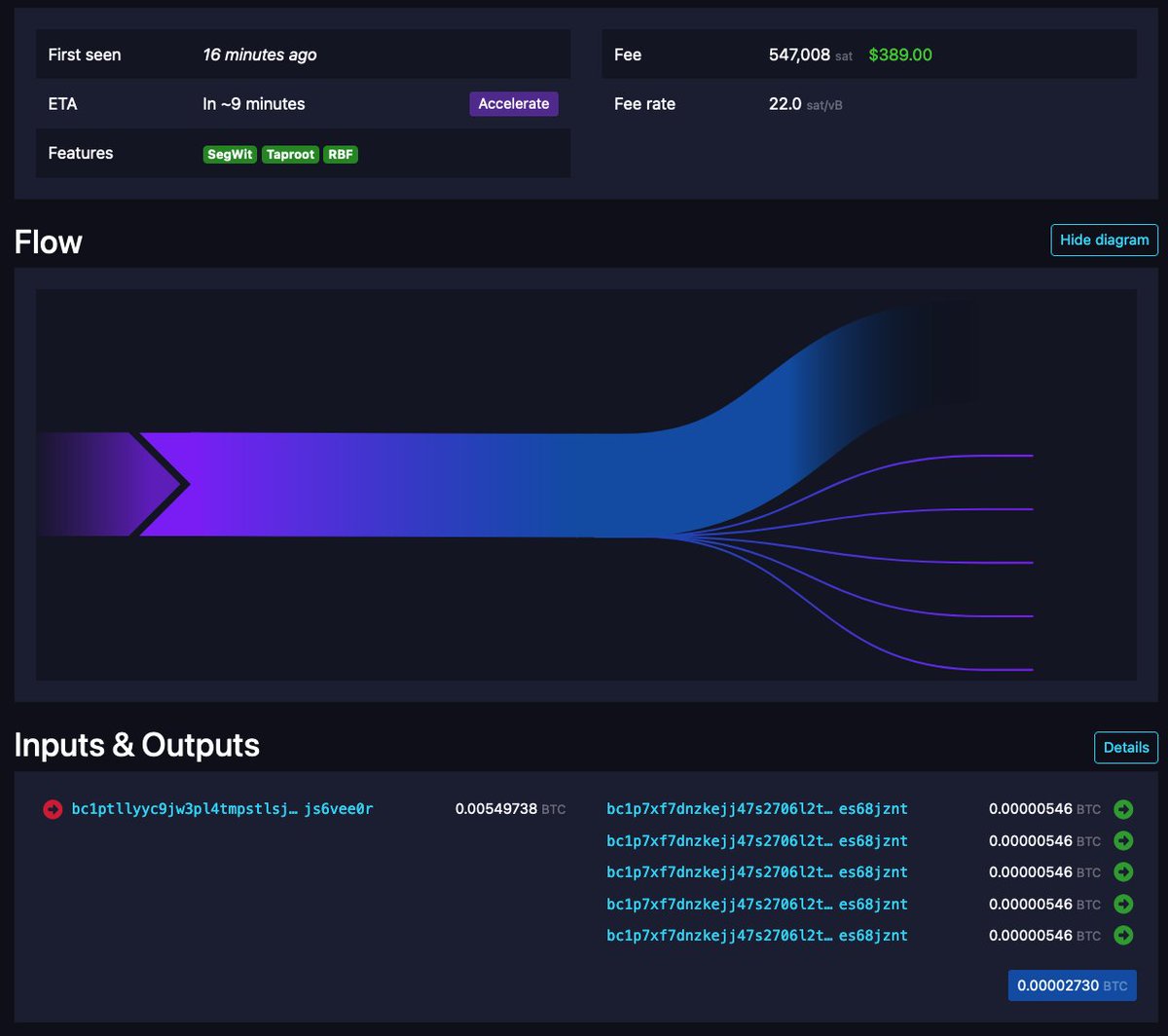Click the fee value 547,008 sat

tap(810, 55)
